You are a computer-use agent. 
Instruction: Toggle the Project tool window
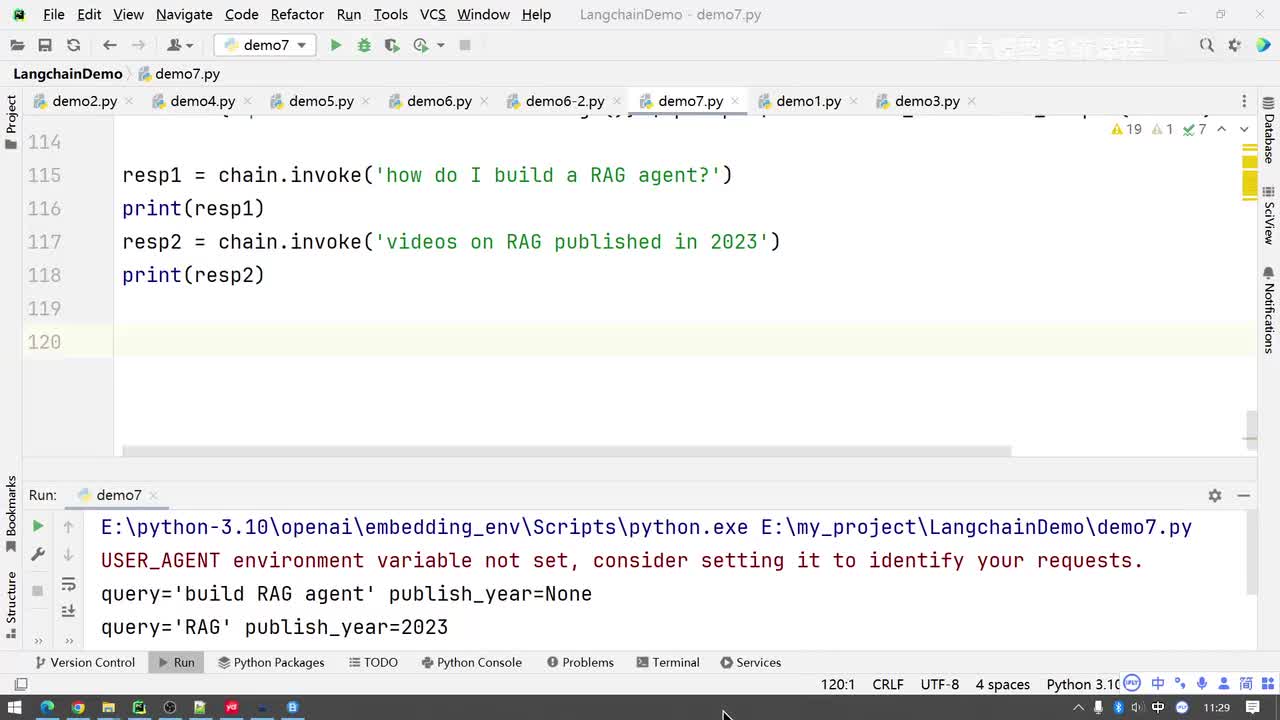click(x=11, y=122)
